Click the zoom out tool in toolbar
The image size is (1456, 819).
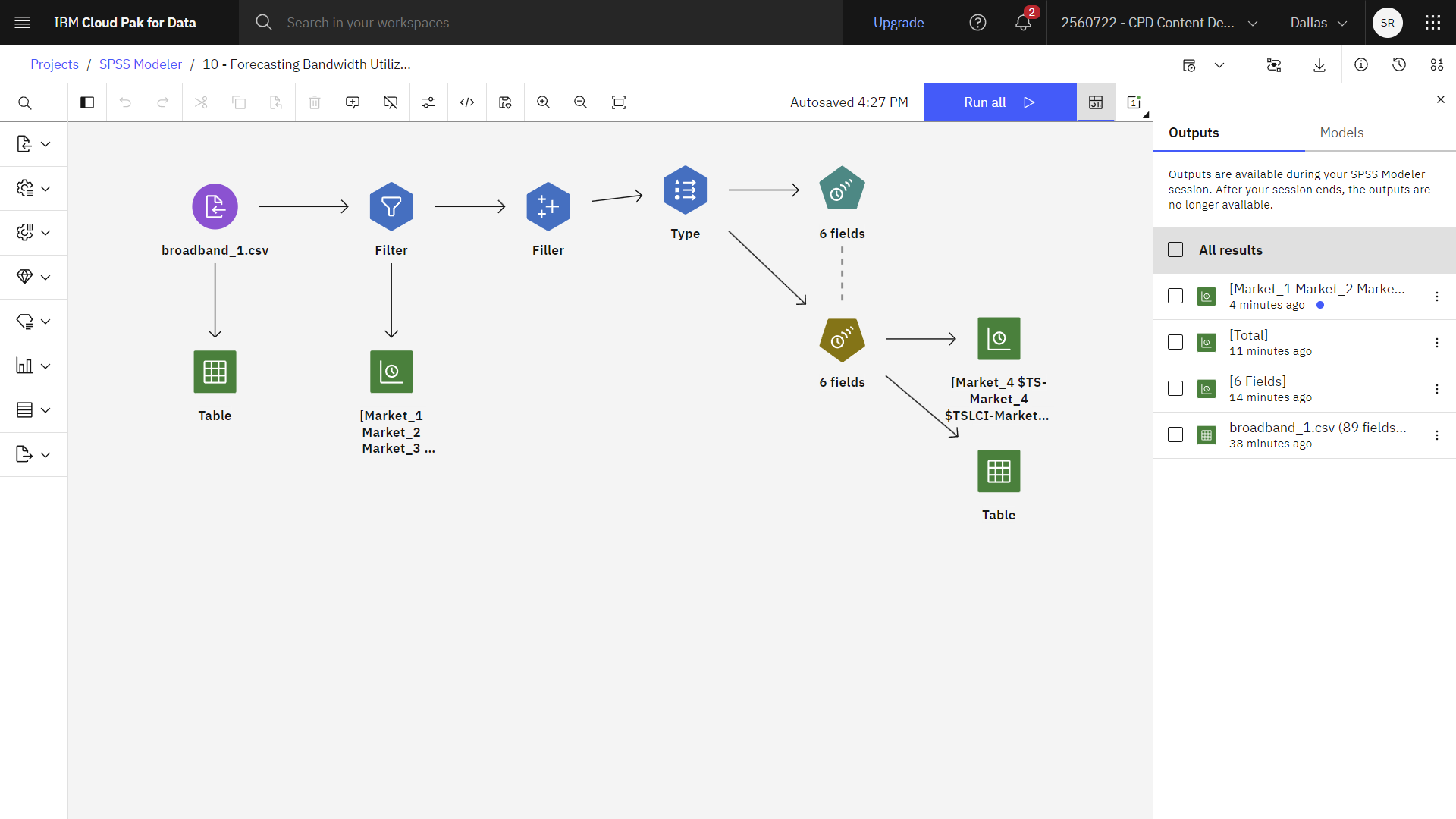coord(581,102)
